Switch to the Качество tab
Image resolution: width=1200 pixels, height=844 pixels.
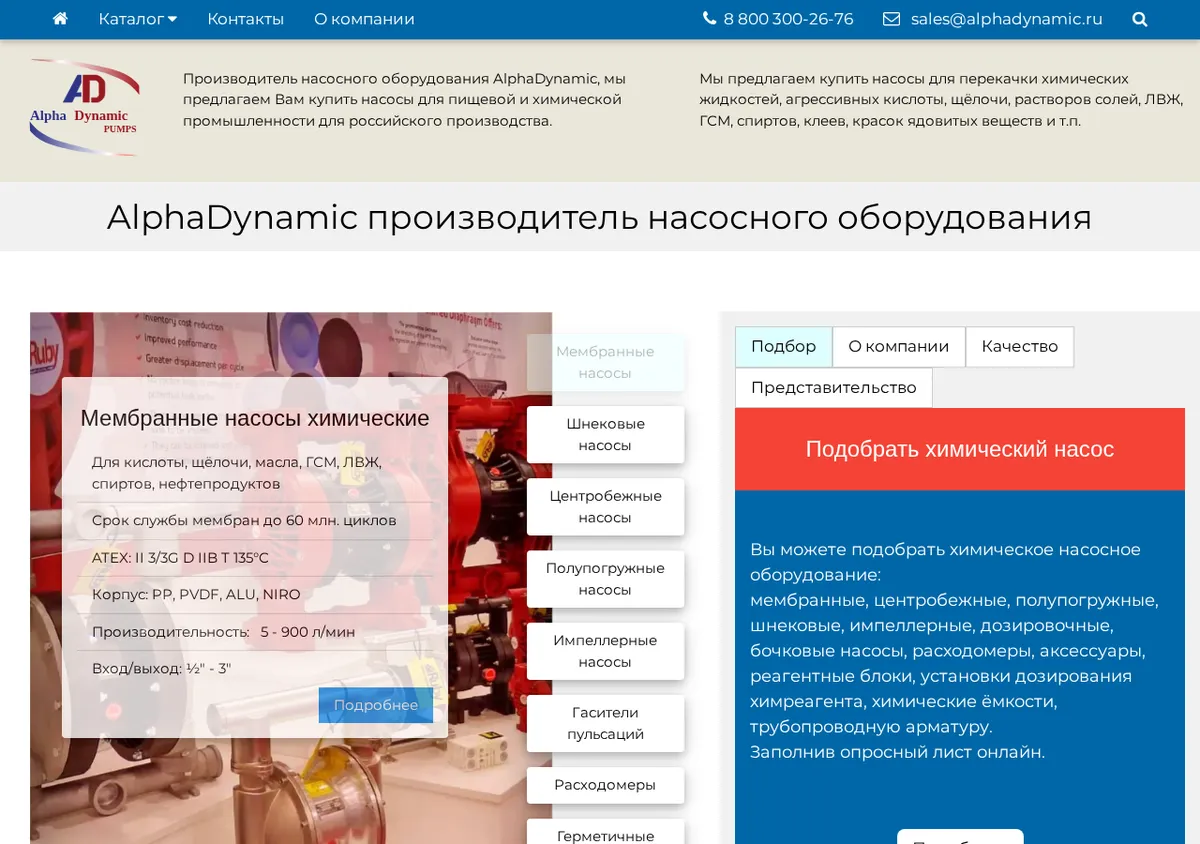click(x=1019, y=346)
